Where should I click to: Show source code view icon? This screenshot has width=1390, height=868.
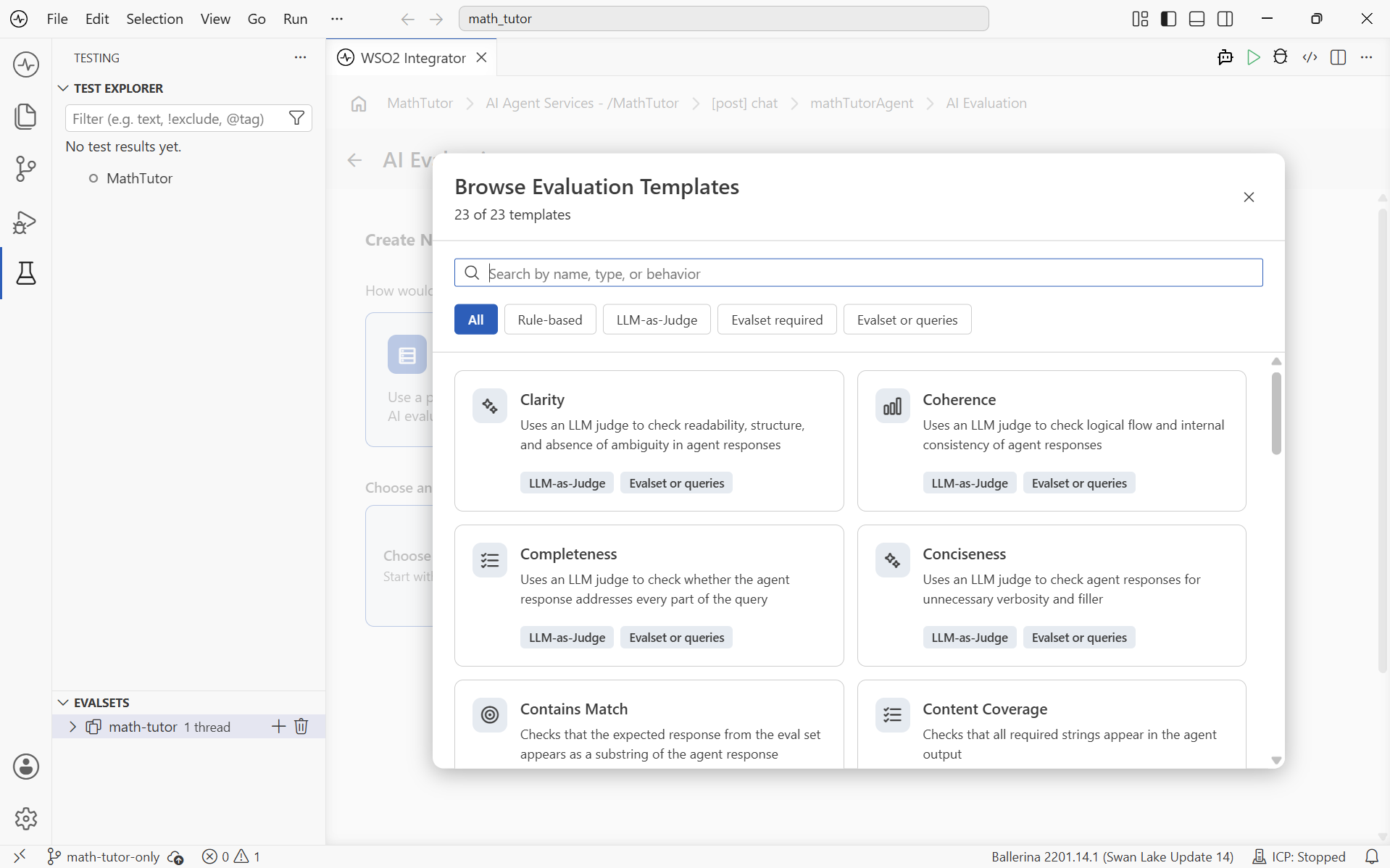[1310, 57]
